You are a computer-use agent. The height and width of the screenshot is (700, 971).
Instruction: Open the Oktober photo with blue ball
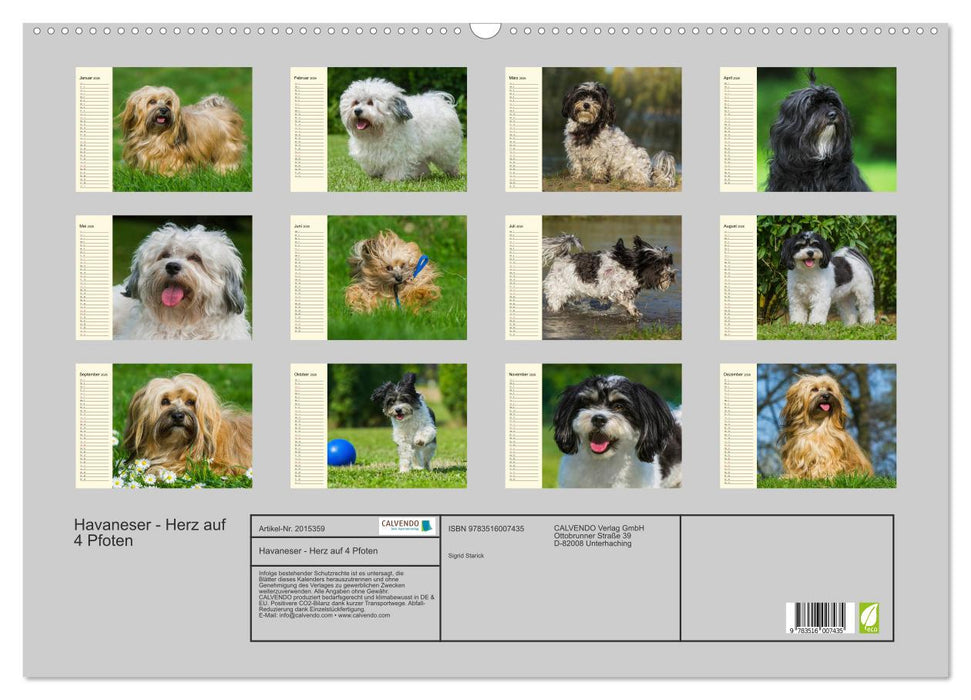pos(397,425)
